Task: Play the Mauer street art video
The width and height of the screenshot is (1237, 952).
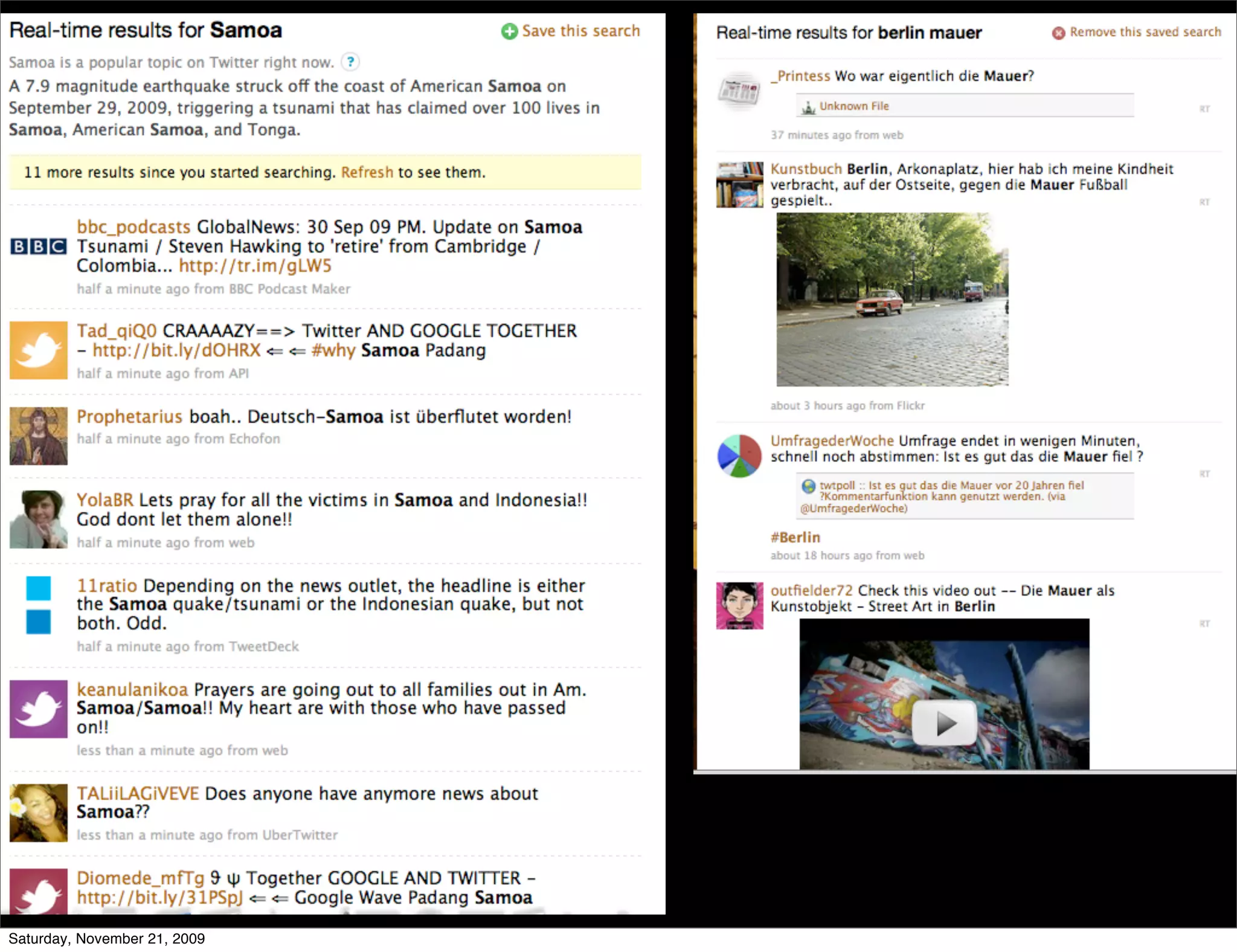Action: (945, 722)
